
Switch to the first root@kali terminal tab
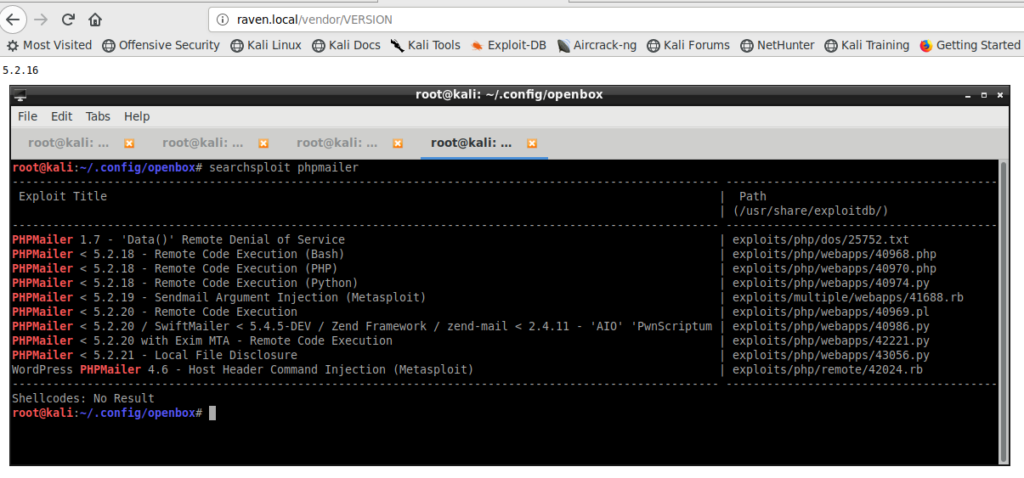pyautogui.click(x=68, y=143)
